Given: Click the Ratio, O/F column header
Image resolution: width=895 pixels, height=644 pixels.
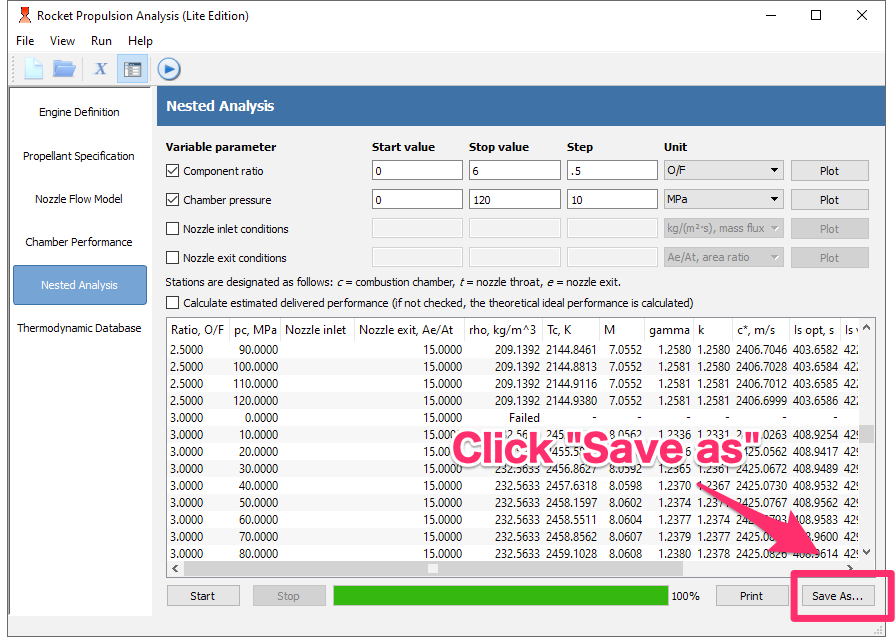Looking at the screenshot, I should tap(197, 330).
